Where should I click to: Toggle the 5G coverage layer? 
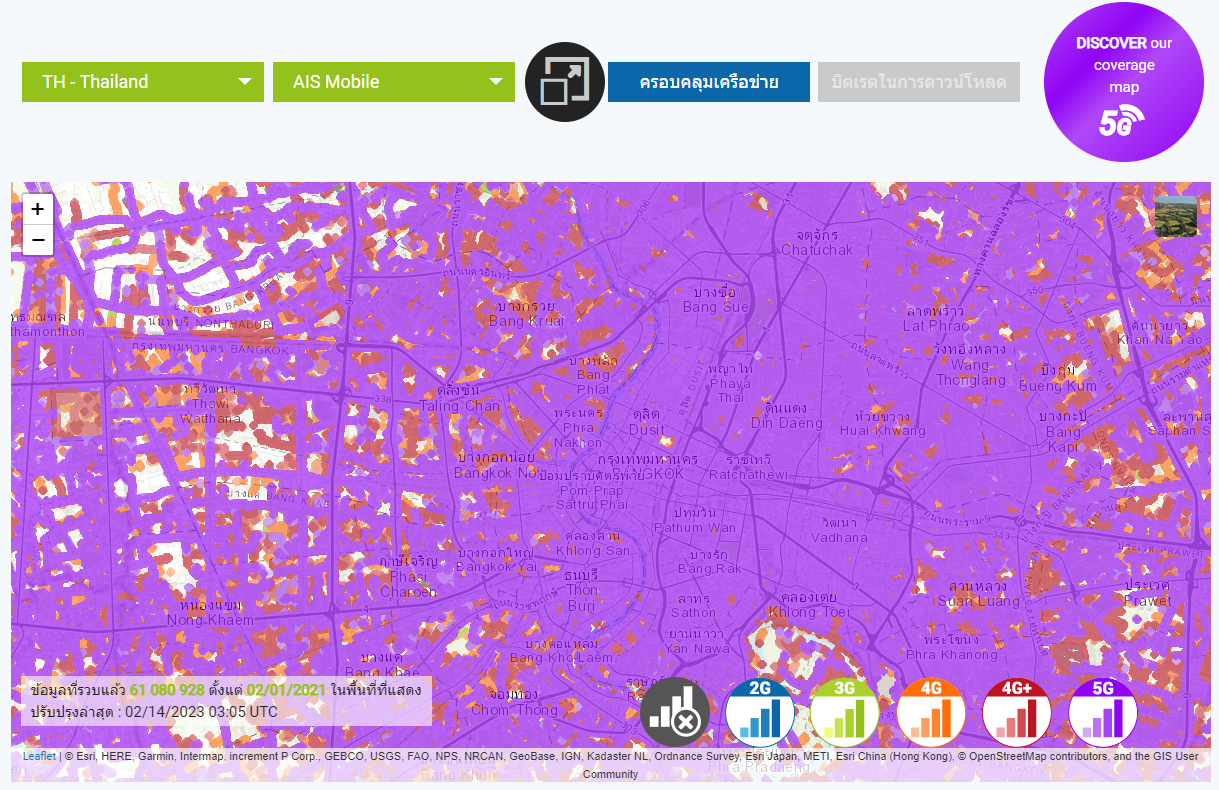tap(1103, 713)
